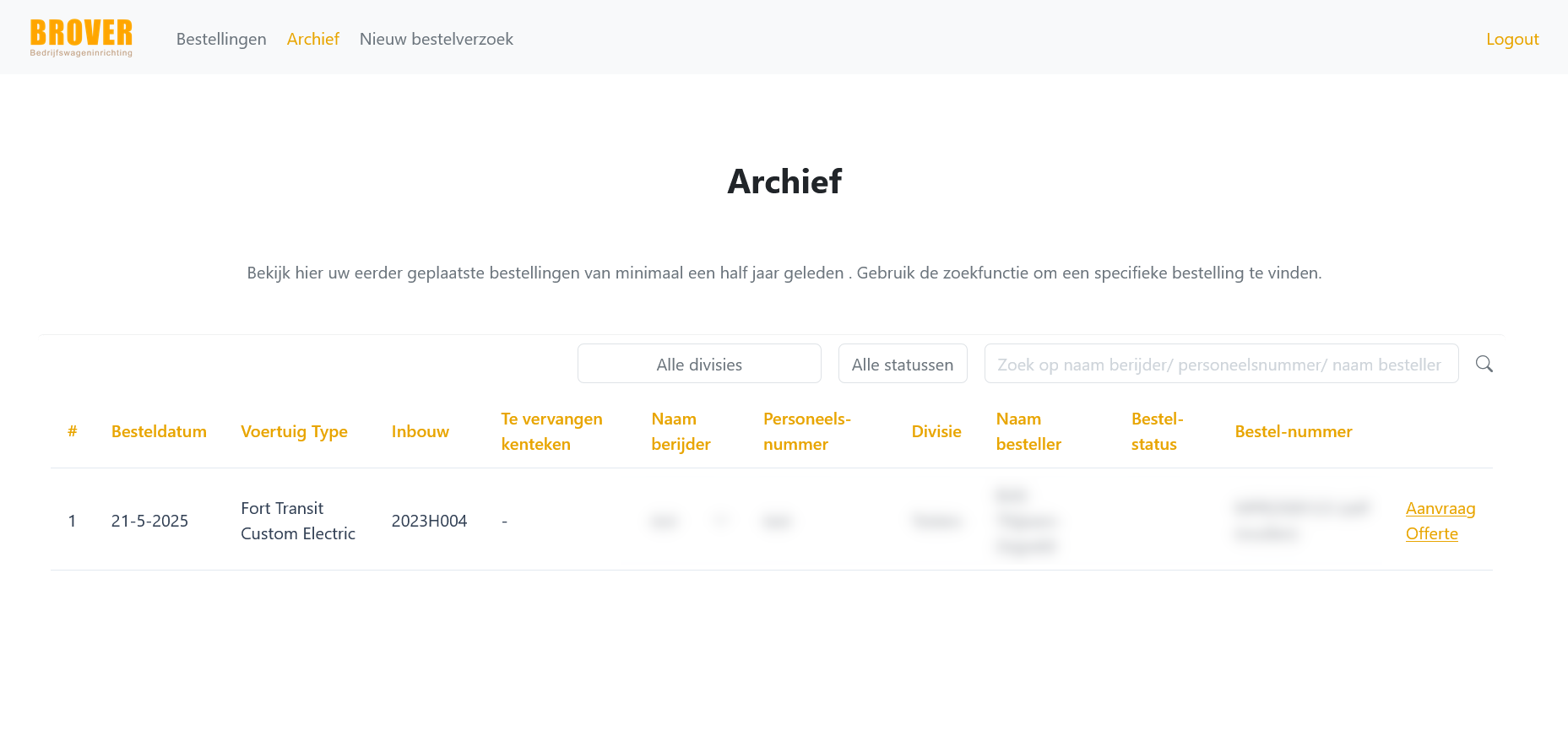Click the Bestel-status column header
This screenshot has height=741, width=1568.
(1158, 431)
